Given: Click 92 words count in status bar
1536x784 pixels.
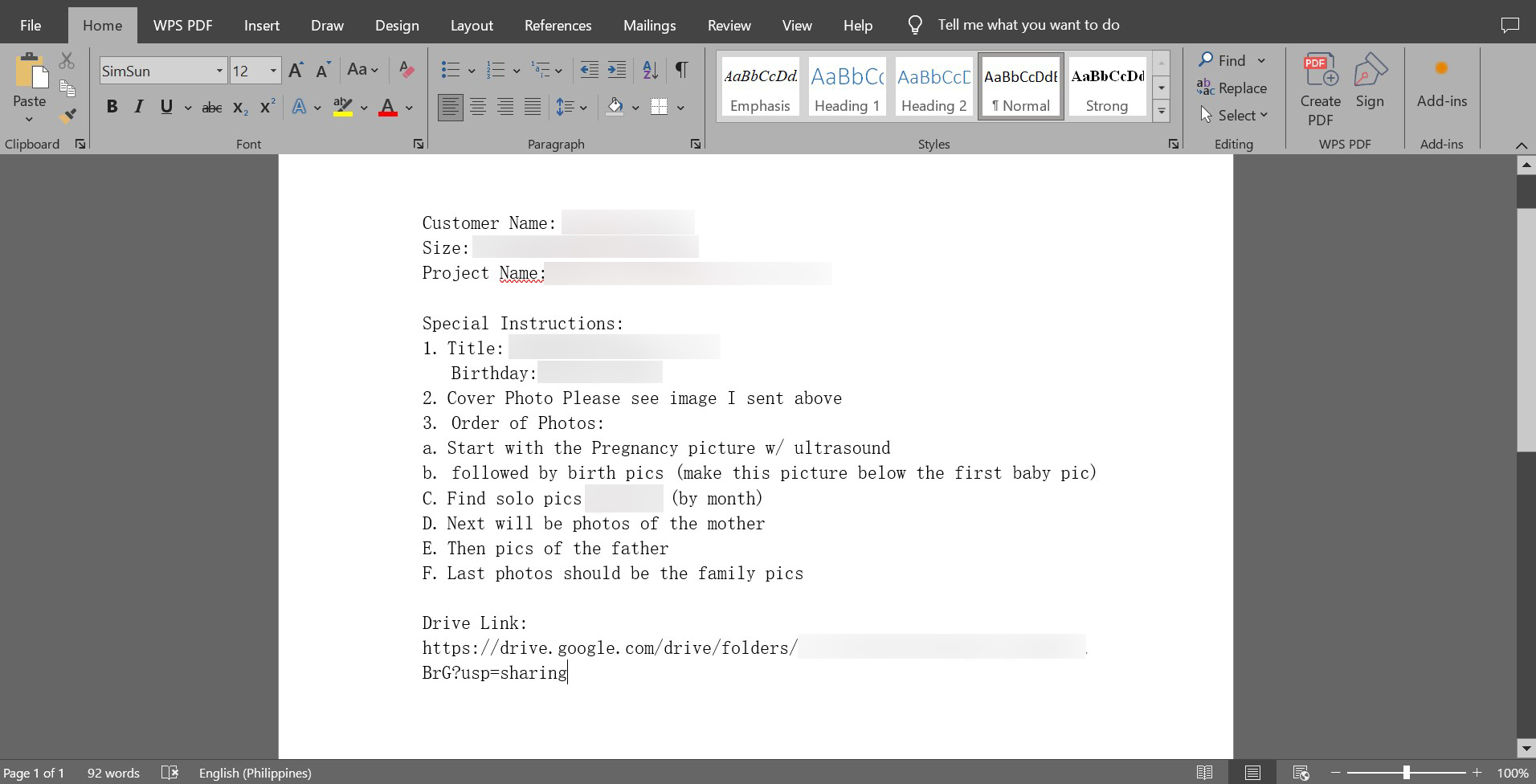Looking at the screenshot, I should tap(113, 773).
